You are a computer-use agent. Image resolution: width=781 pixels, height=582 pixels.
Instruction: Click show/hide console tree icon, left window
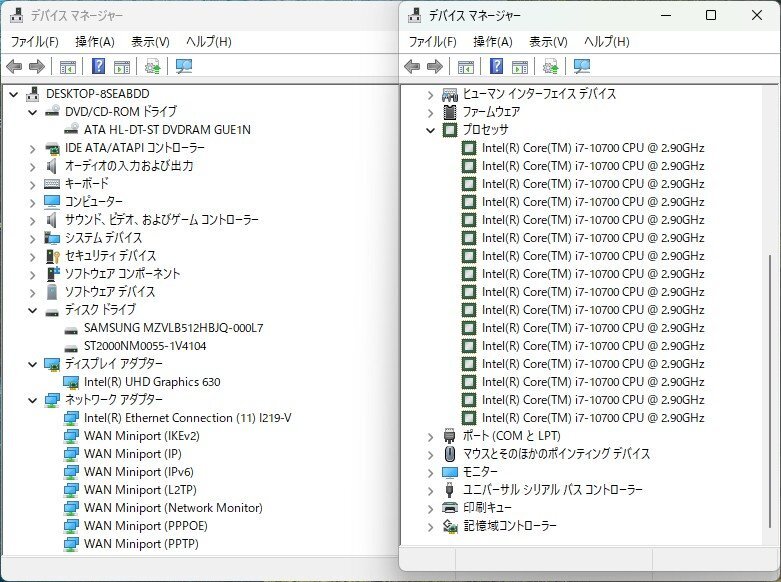coord(68,67)
